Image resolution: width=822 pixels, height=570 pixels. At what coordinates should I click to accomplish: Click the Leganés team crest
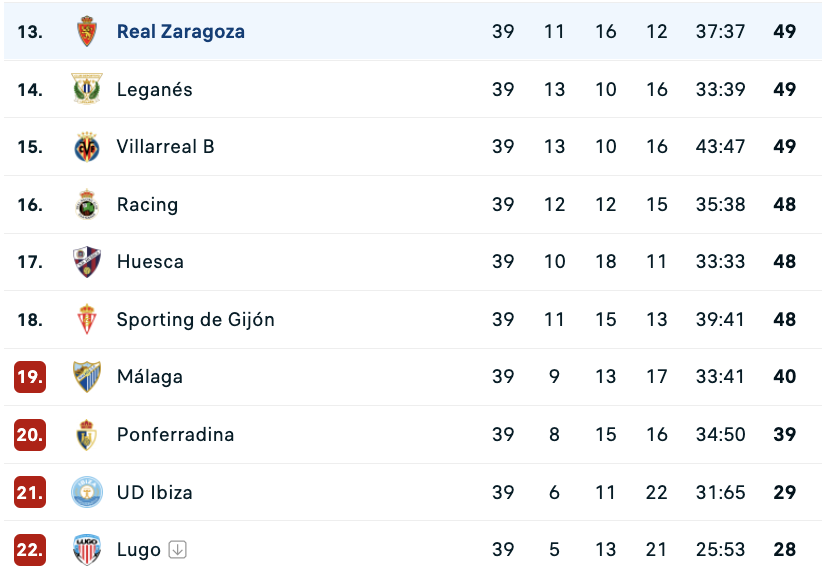coord(87,89)
